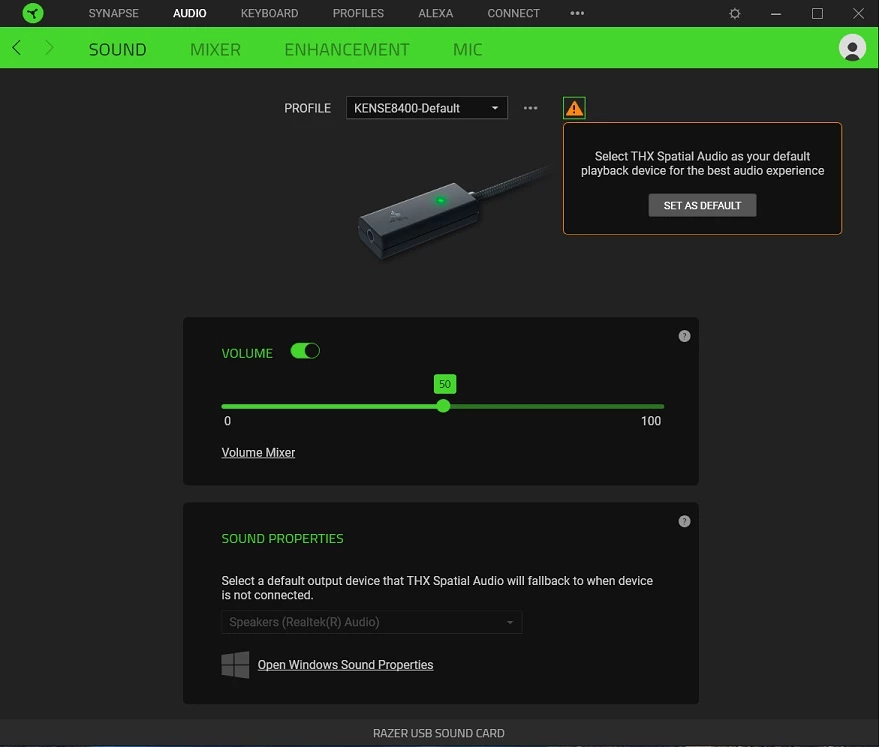Screen dimensions: 879x747
Task: Switch to the Enhancement sub-tab
Action: pyautogui.click(x=347, y=49)
